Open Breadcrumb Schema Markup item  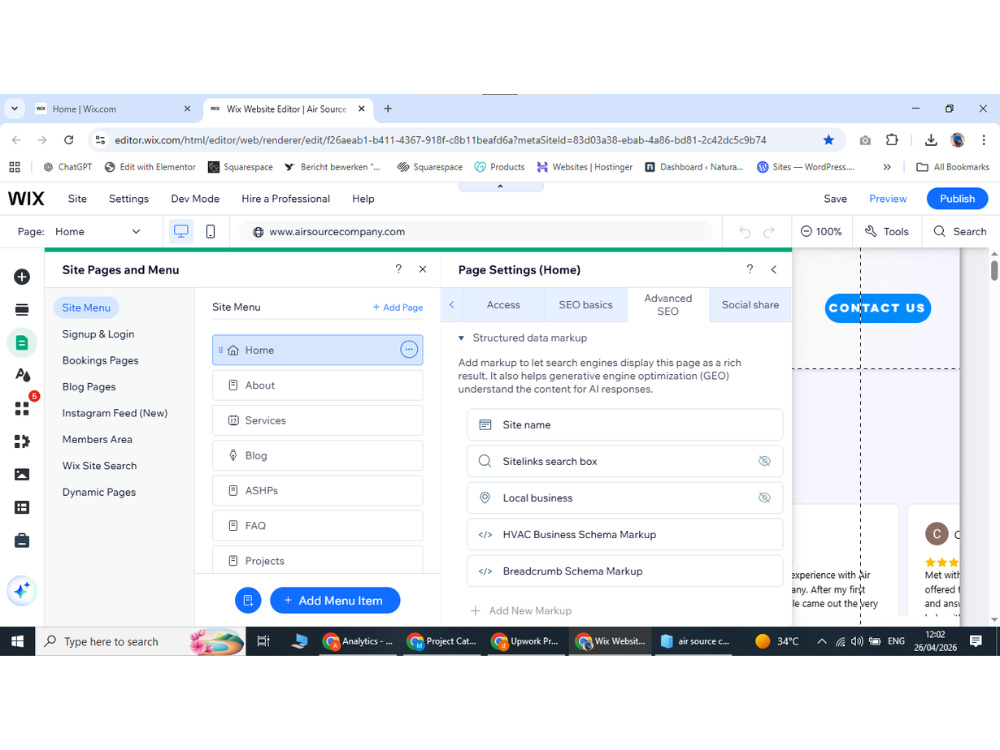pyautogui.click(x=625, y=571)
